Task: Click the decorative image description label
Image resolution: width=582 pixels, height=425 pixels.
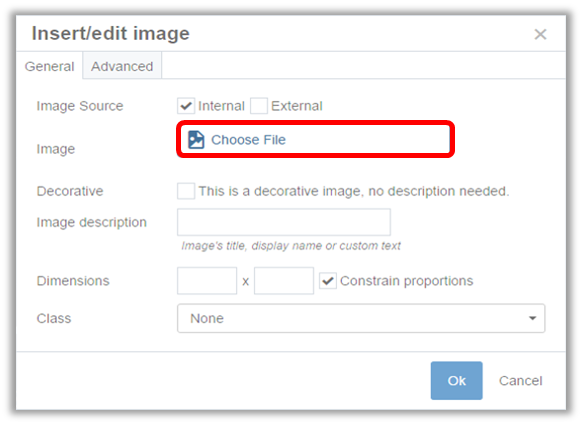Action: click(354, 191)
